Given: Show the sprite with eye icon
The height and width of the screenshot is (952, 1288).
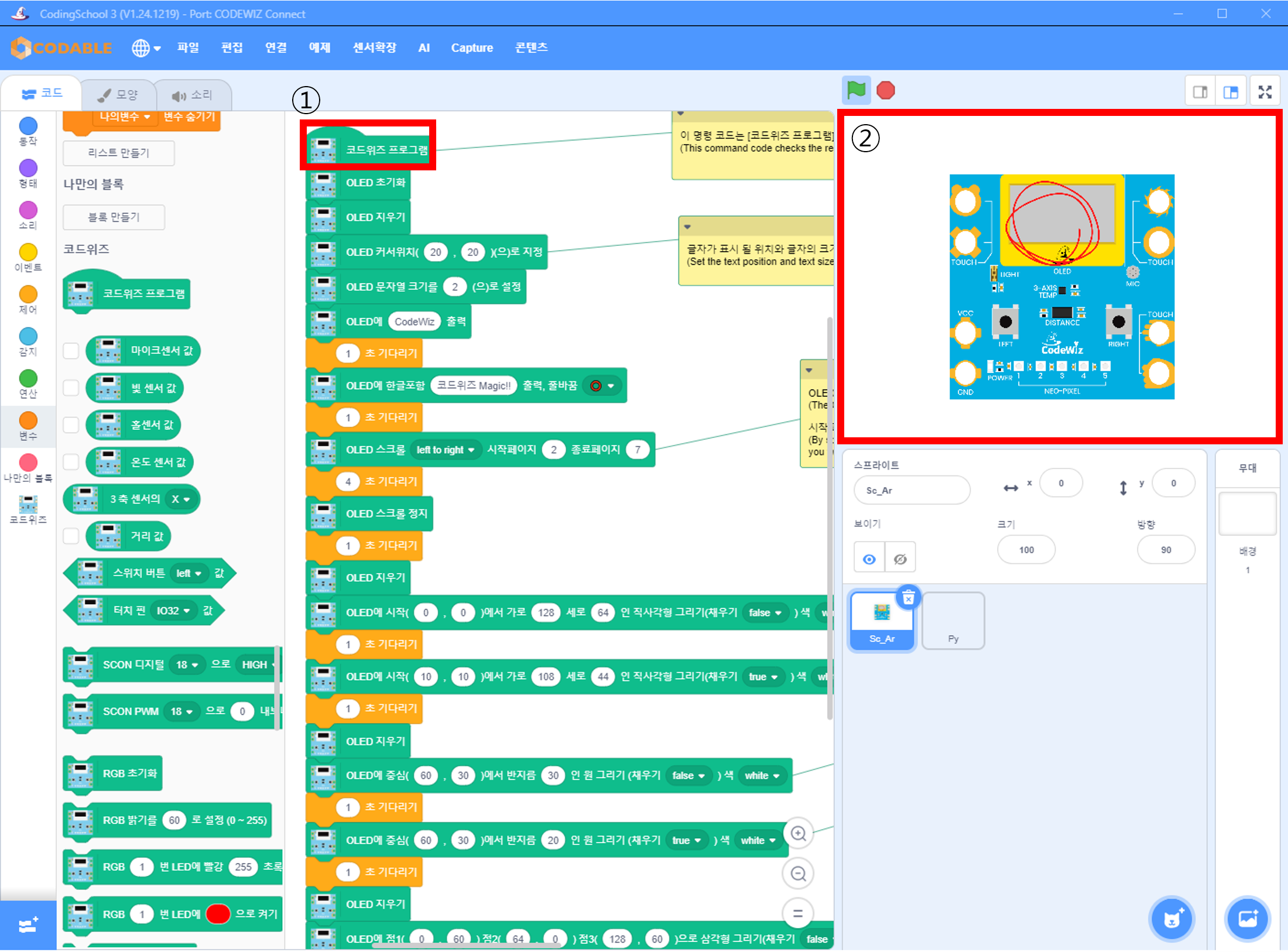Looking at the screenshot, I should [869, 559].
